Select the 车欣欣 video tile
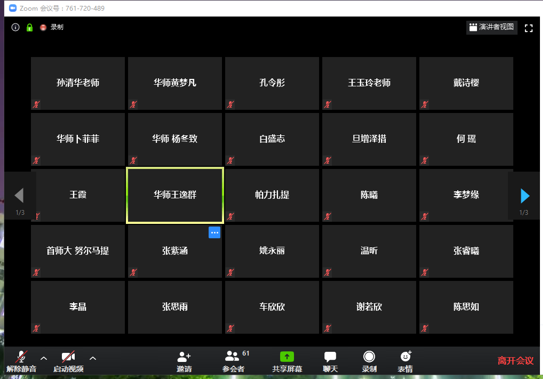Image resolution: width=543 pixels, height=379 pixels. click(272, 307)
